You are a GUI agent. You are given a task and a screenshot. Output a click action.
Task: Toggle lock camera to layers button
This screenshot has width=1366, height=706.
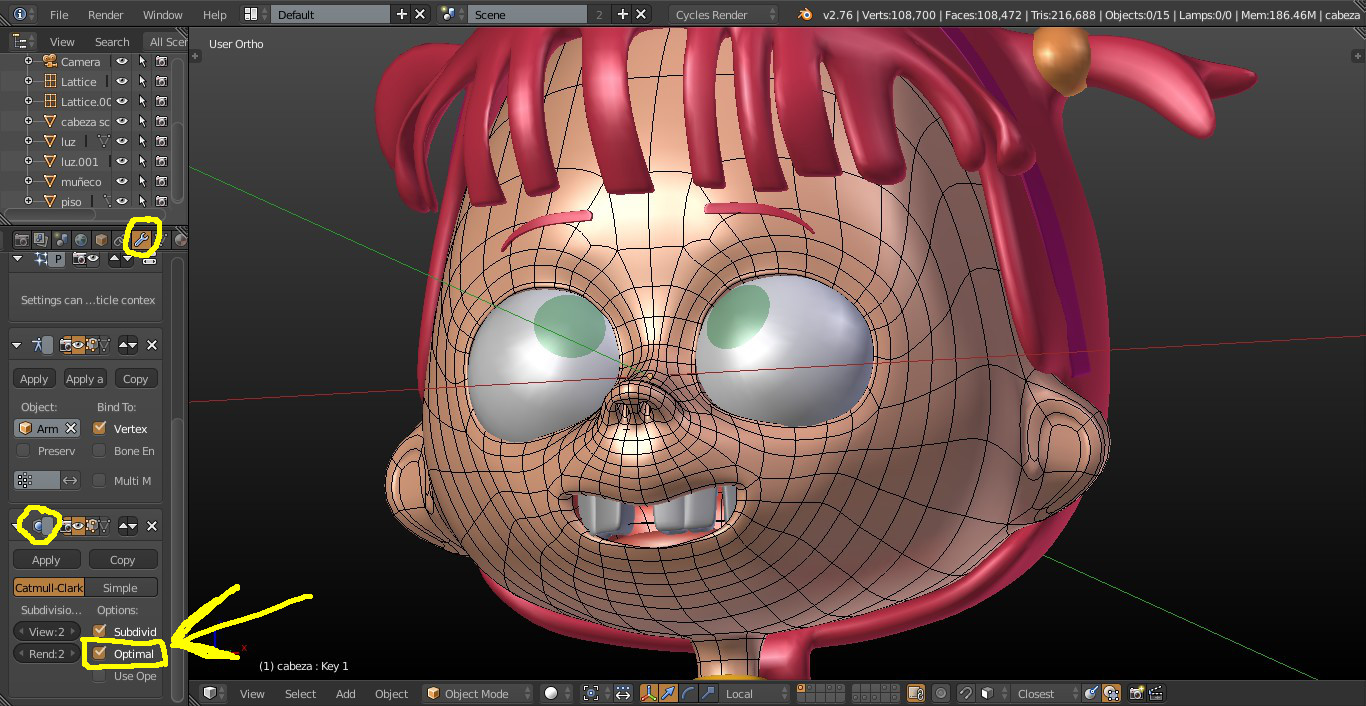pos(915,693)
